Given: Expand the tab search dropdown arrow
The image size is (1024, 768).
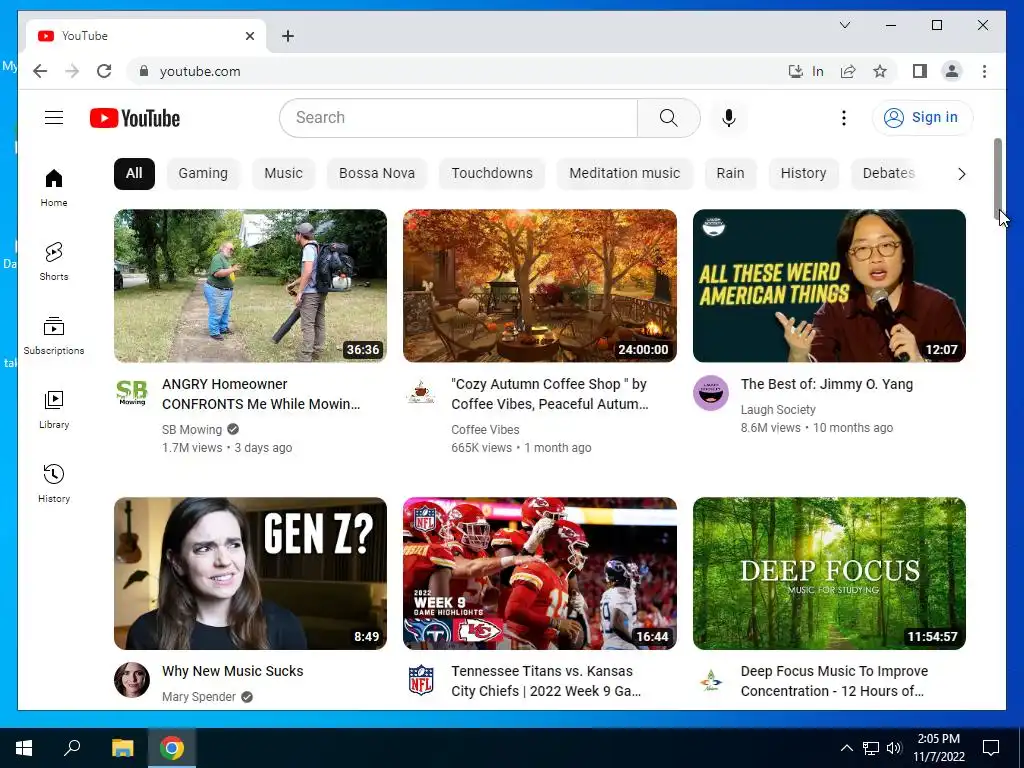Looking at the screenshot, I should coord(844,25).
